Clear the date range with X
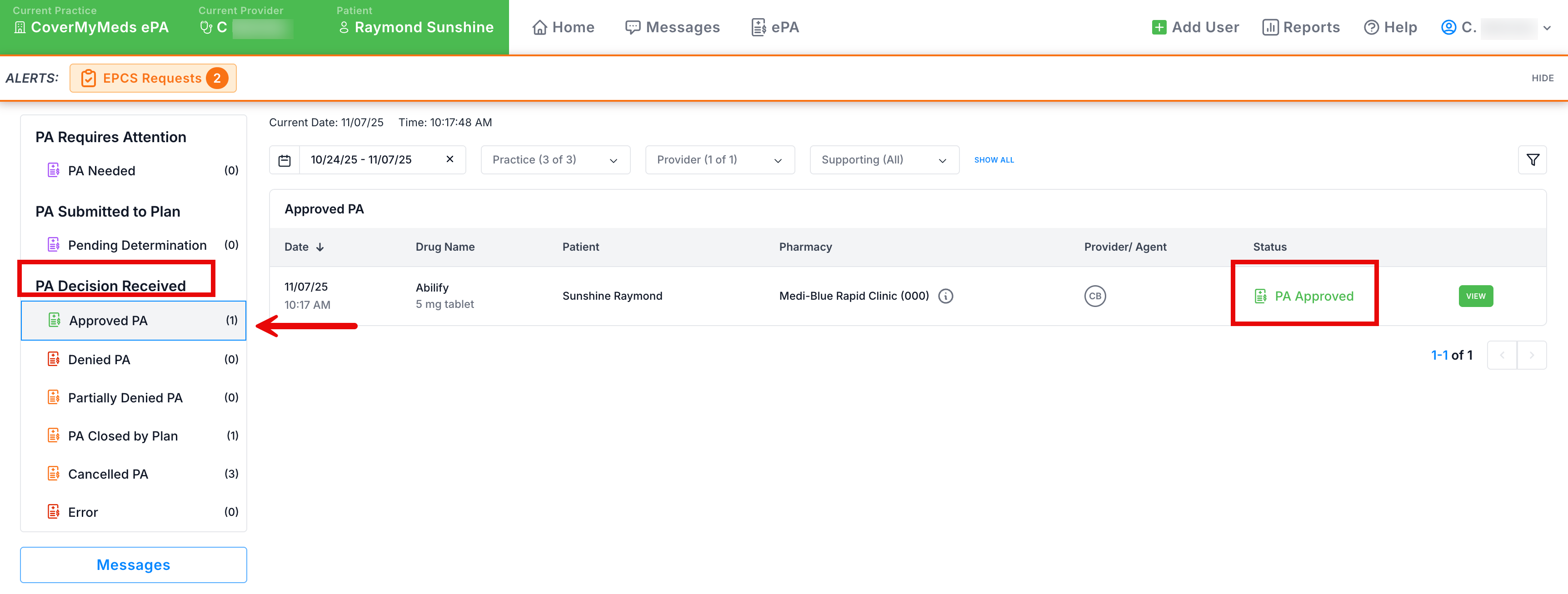Viewport: 1568px width, 594px height. 450,159
